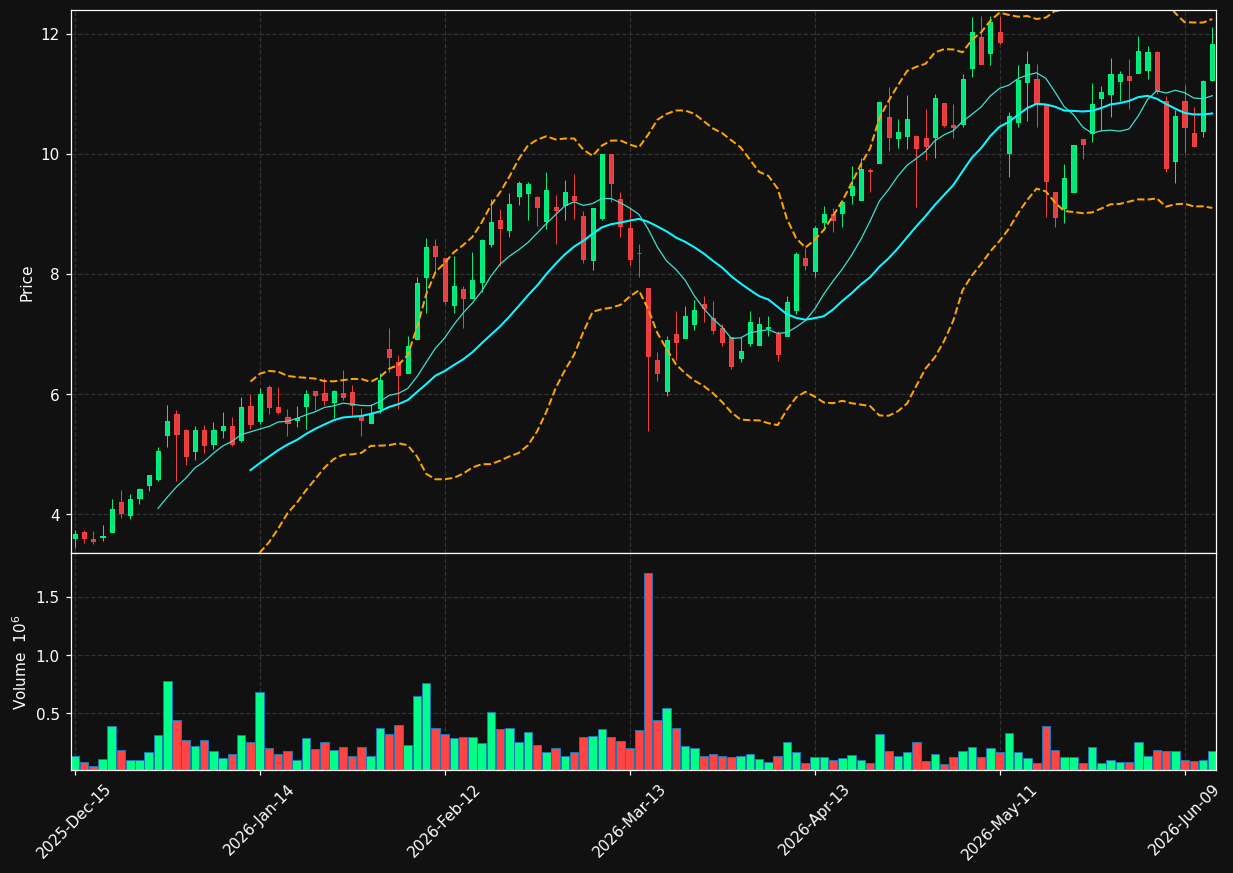Click the 2026-Jan-14 date label
1233x873 pixels.
[x=259, y=820]
